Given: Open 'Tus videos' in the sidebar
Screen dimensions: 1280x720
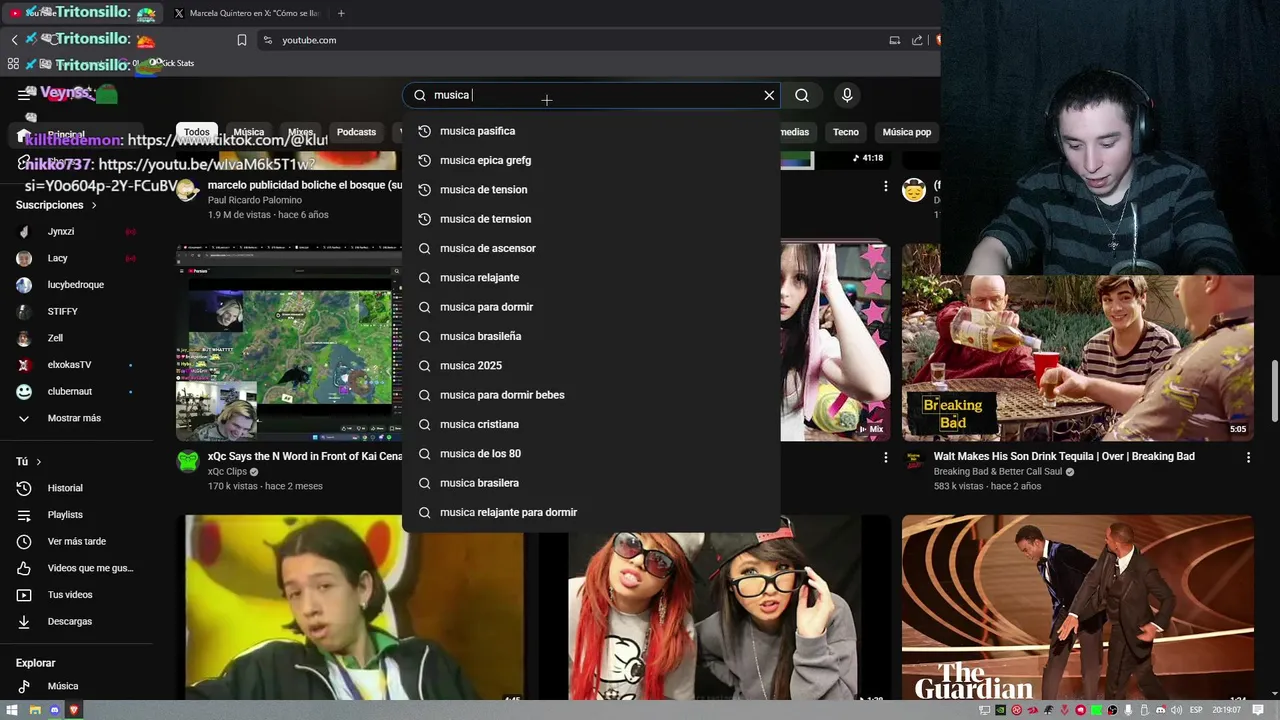Looking at the screenshot, I should (x=76, y=595).
